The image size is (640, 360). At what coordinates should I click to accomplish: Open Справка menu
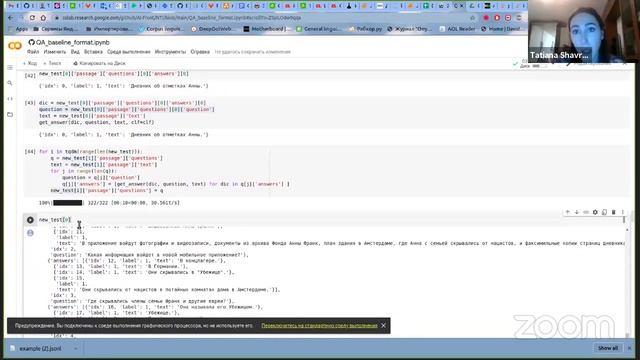(200, 52)
